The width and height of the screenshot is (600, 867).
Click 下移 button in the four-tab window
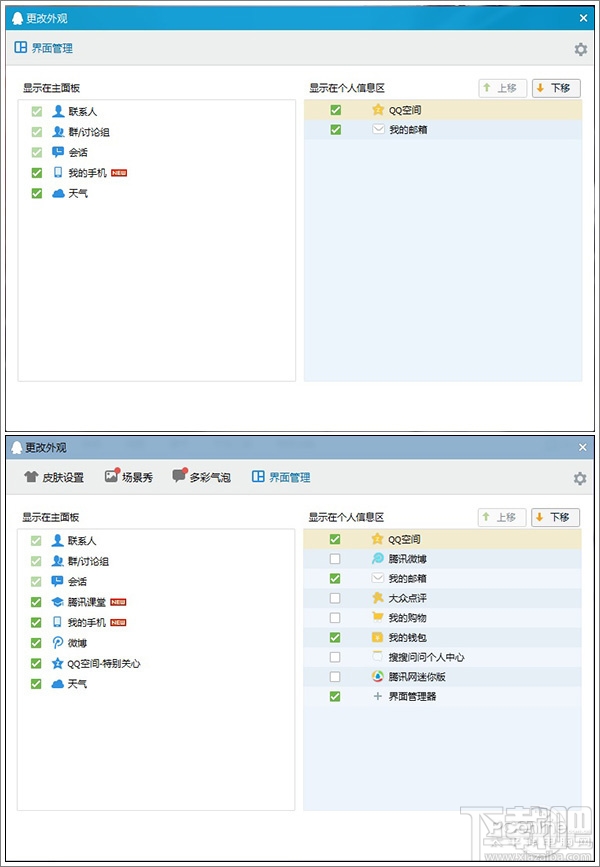(x=555, y=517)
